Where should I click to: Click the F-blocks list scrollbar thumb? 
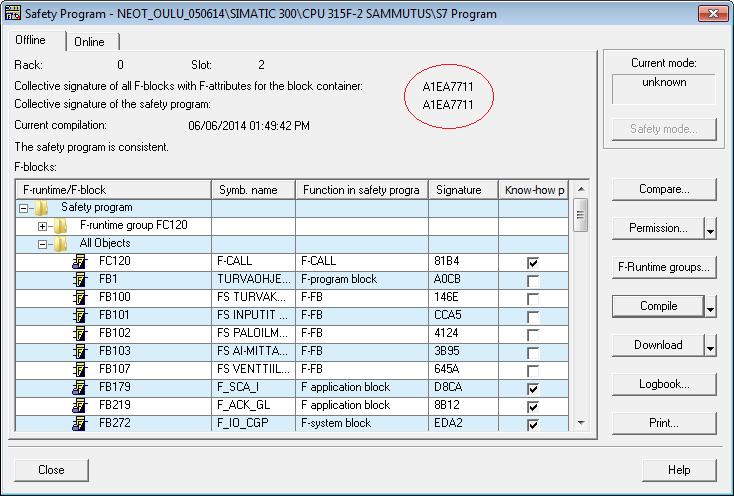[x=581, y=215]
